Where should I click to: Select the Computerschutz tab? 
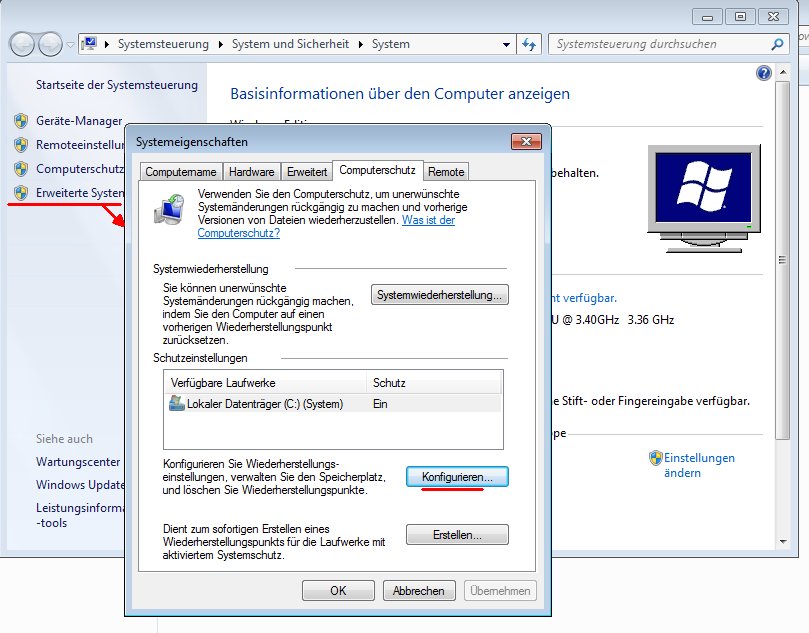(x=378, y=170)
